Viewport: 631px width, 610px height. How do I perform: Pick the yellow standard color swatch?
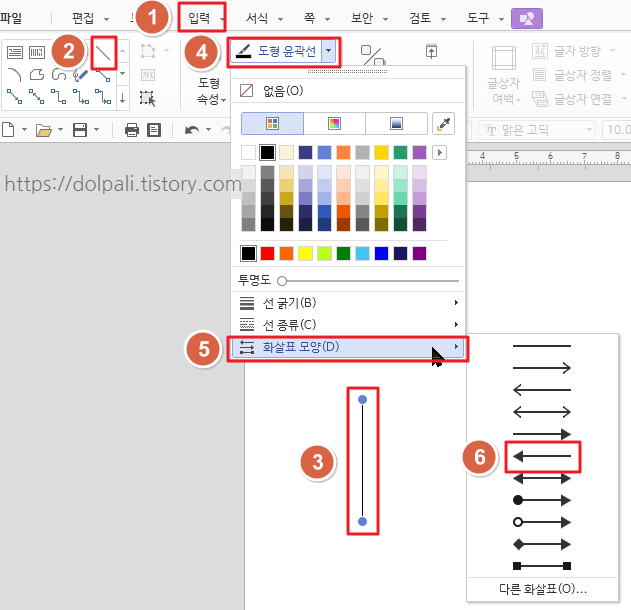305,253
